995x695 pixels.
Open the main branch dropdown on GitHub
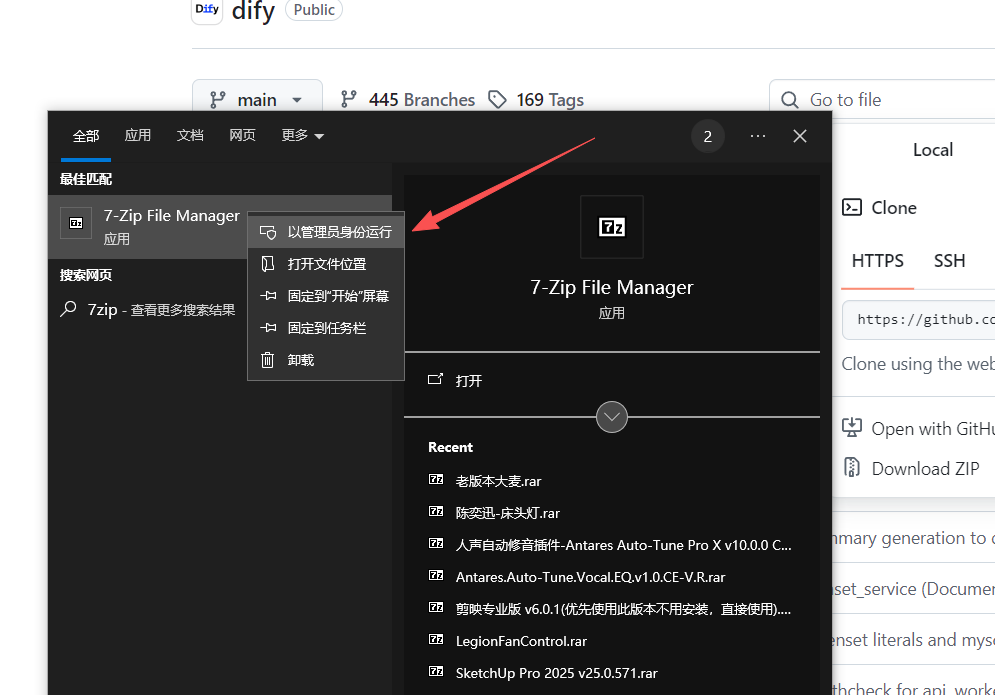coord(257,100)
